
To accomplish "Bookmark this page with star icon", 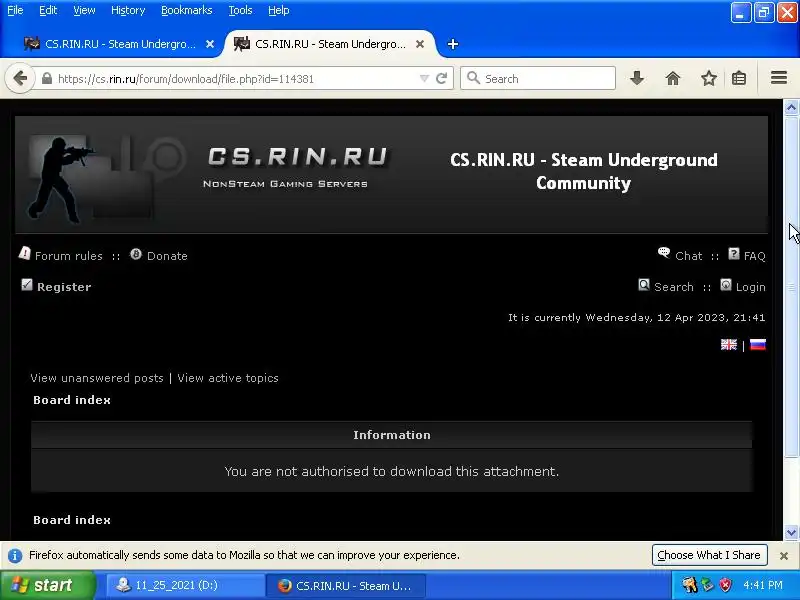I will click(x=709, y=78).
